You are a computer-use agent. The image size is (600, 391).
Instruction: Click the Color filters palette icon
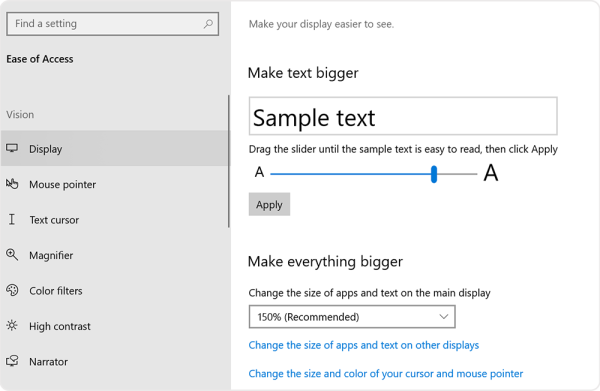12,290
